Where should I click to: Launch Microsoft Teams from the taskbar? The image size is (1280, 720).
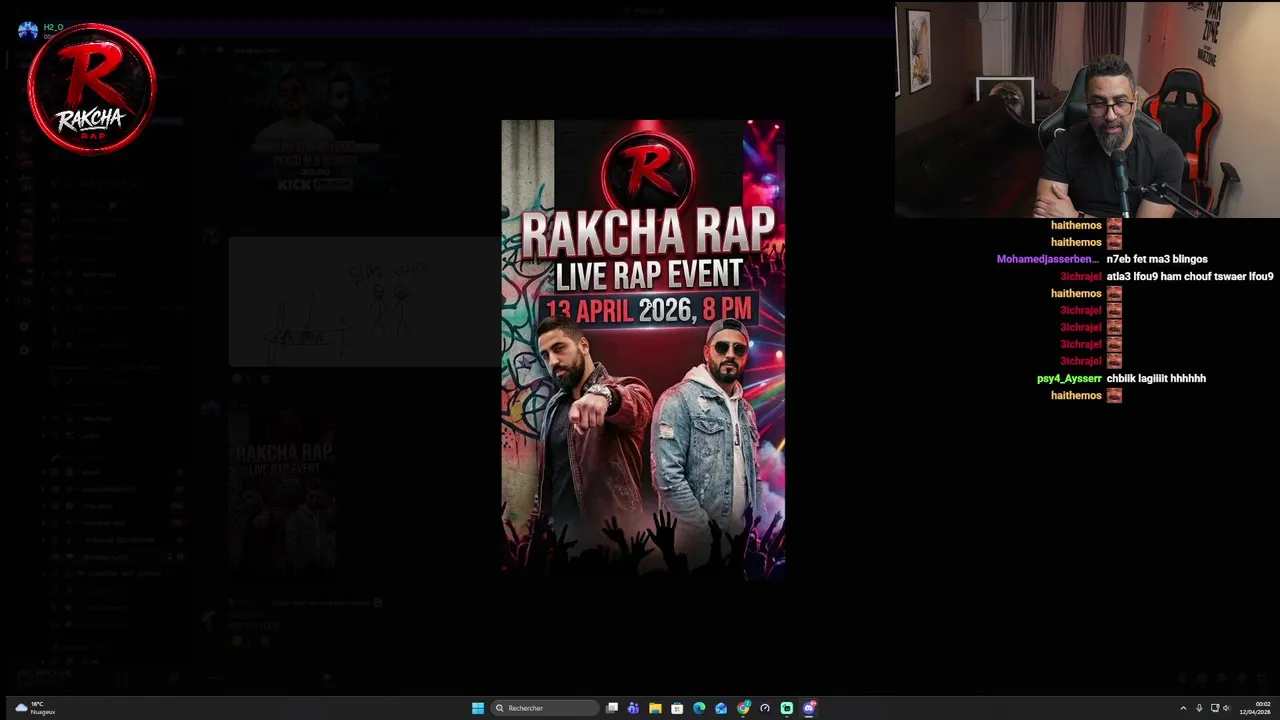633,708
